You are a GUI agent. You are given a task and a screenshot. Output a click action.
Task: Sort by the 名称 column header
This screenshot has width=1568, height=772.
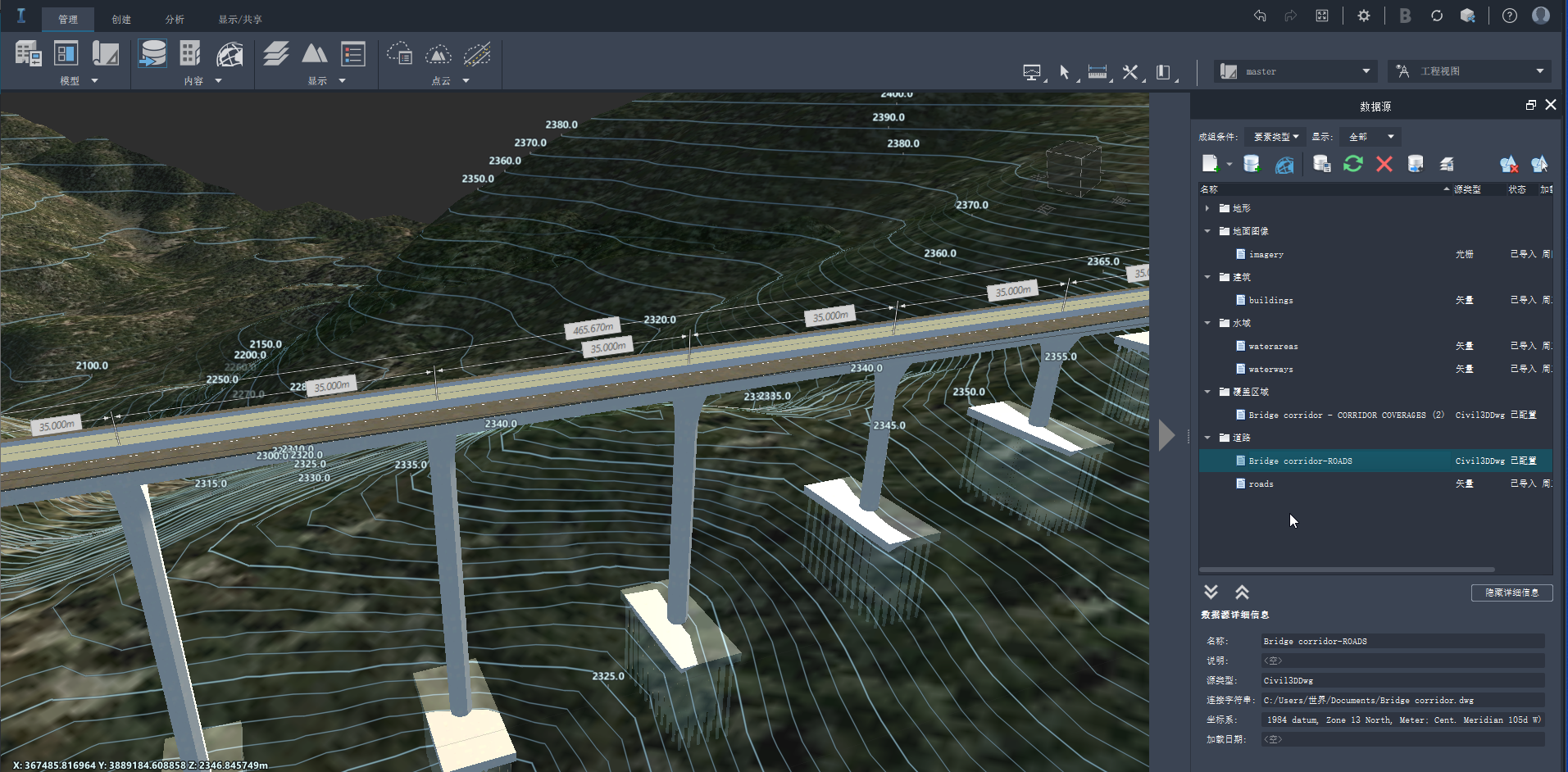coord(1325,189)
